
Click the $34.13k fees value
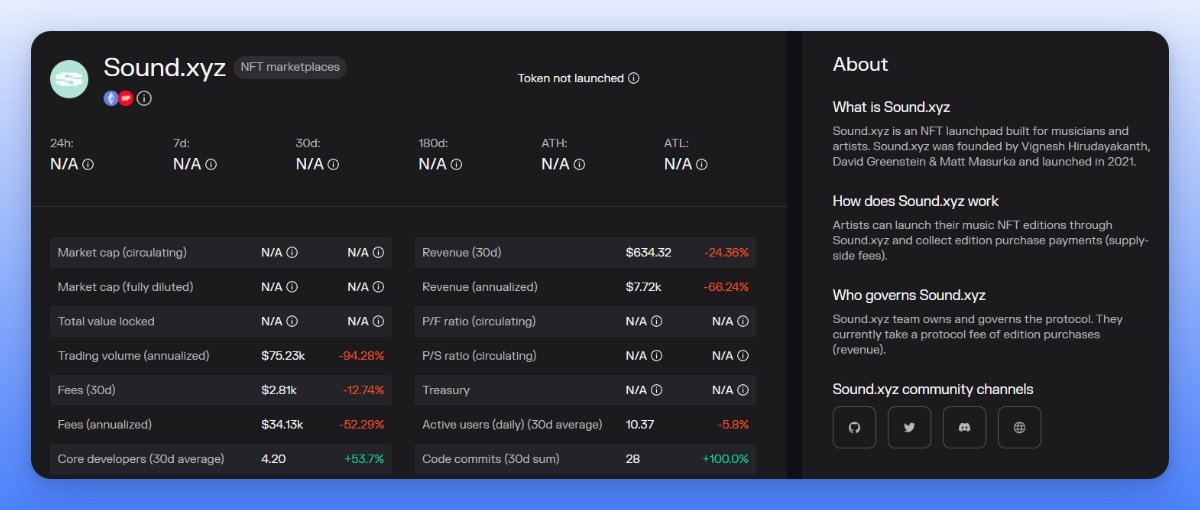tap(281, 425)
